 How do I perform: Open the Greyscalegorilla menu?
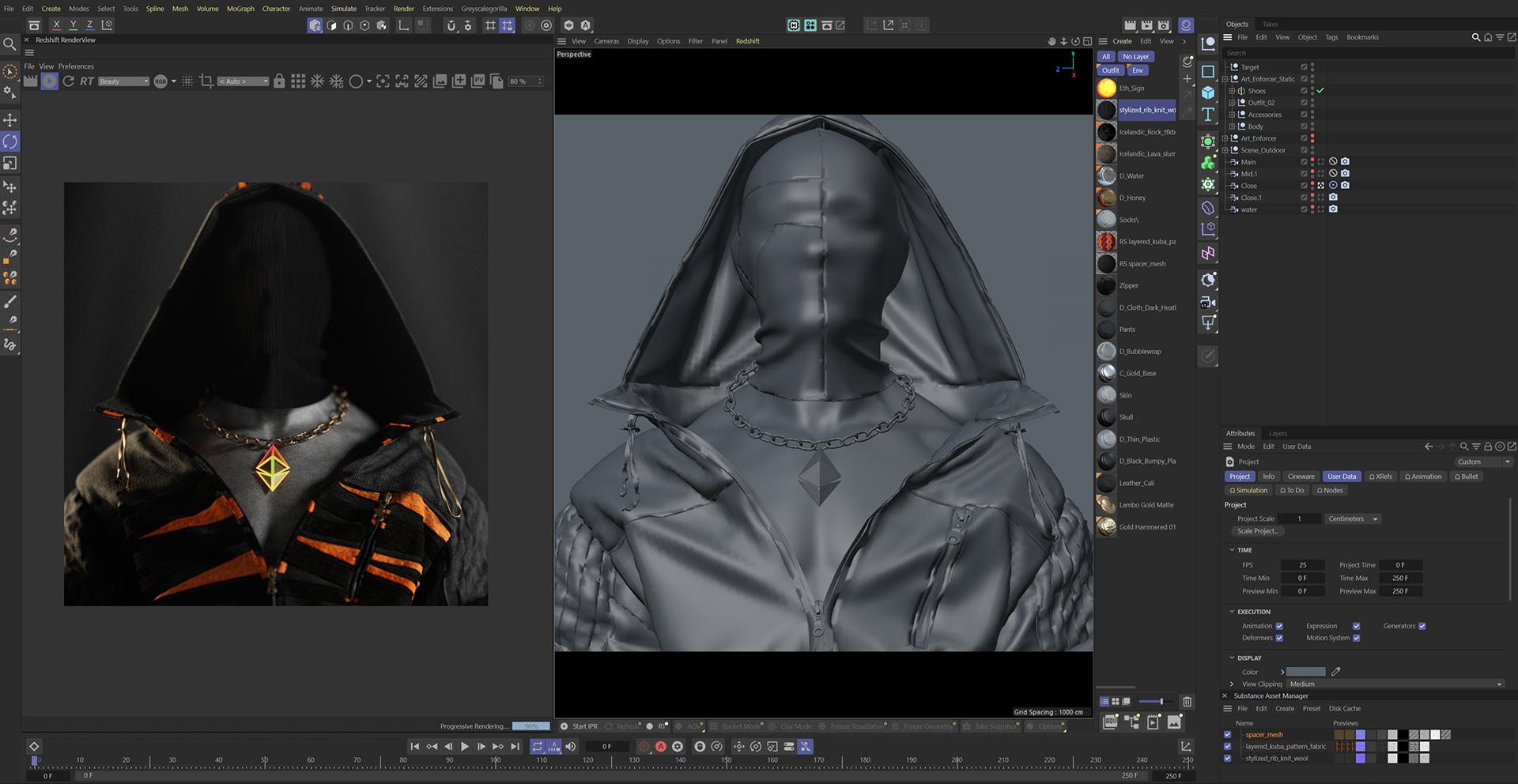484,9
